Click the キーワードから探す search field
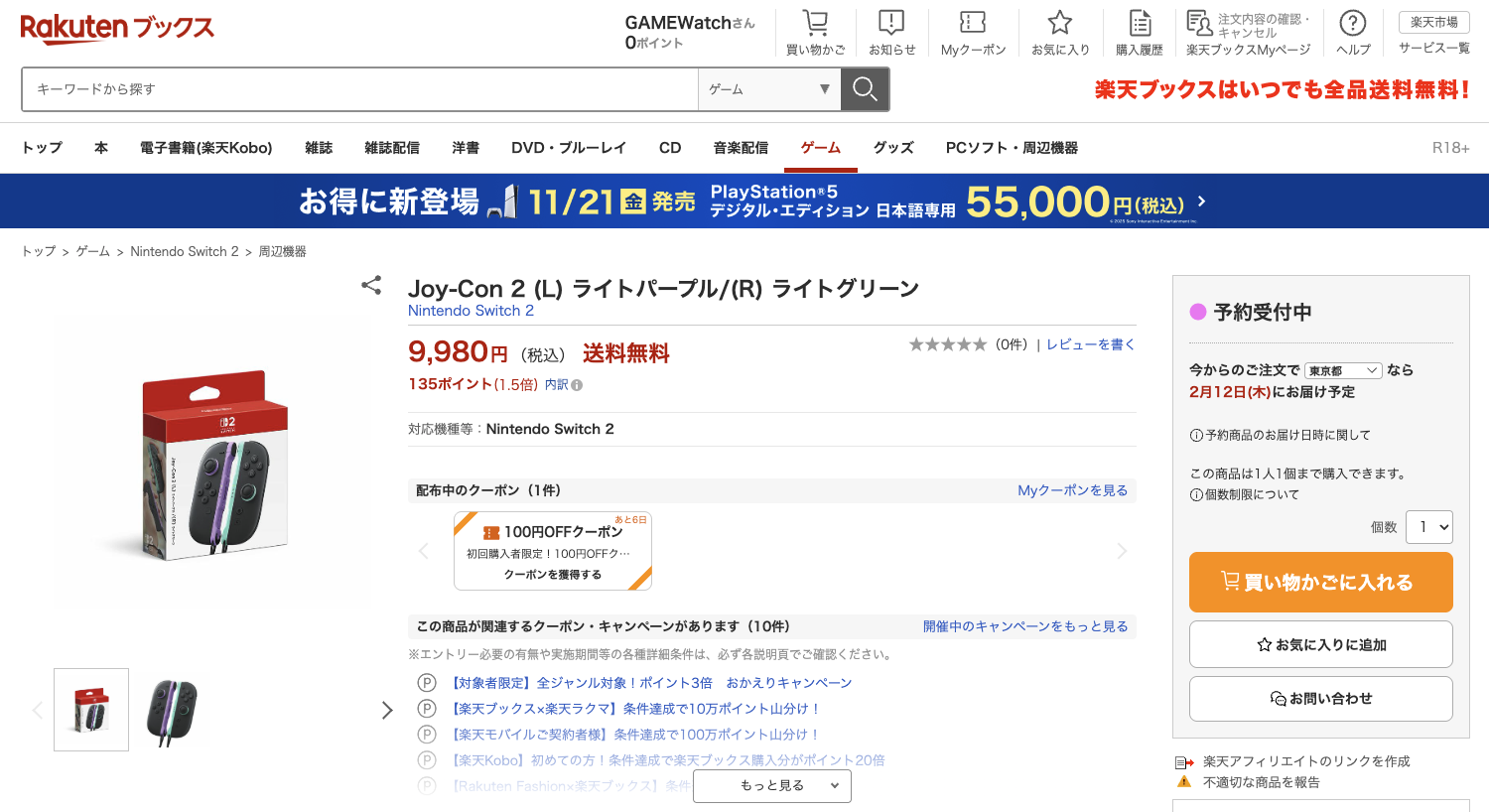This screenshot has width=1489, height=812. (x=360, y=89)
